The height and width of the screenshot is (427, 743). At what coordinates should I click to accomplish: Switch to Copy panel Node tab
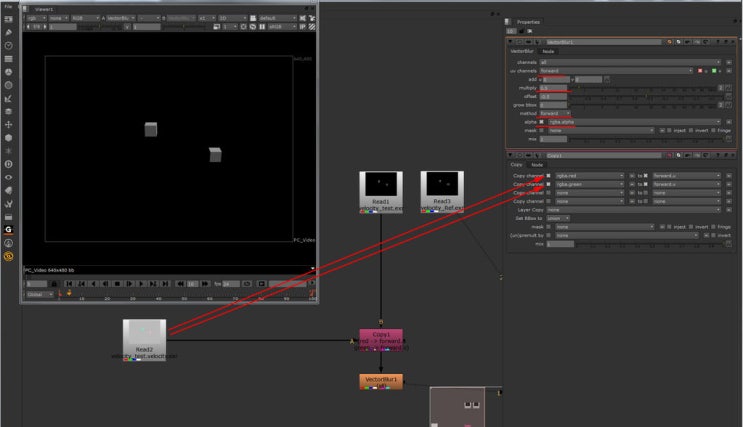pos(537,165)
